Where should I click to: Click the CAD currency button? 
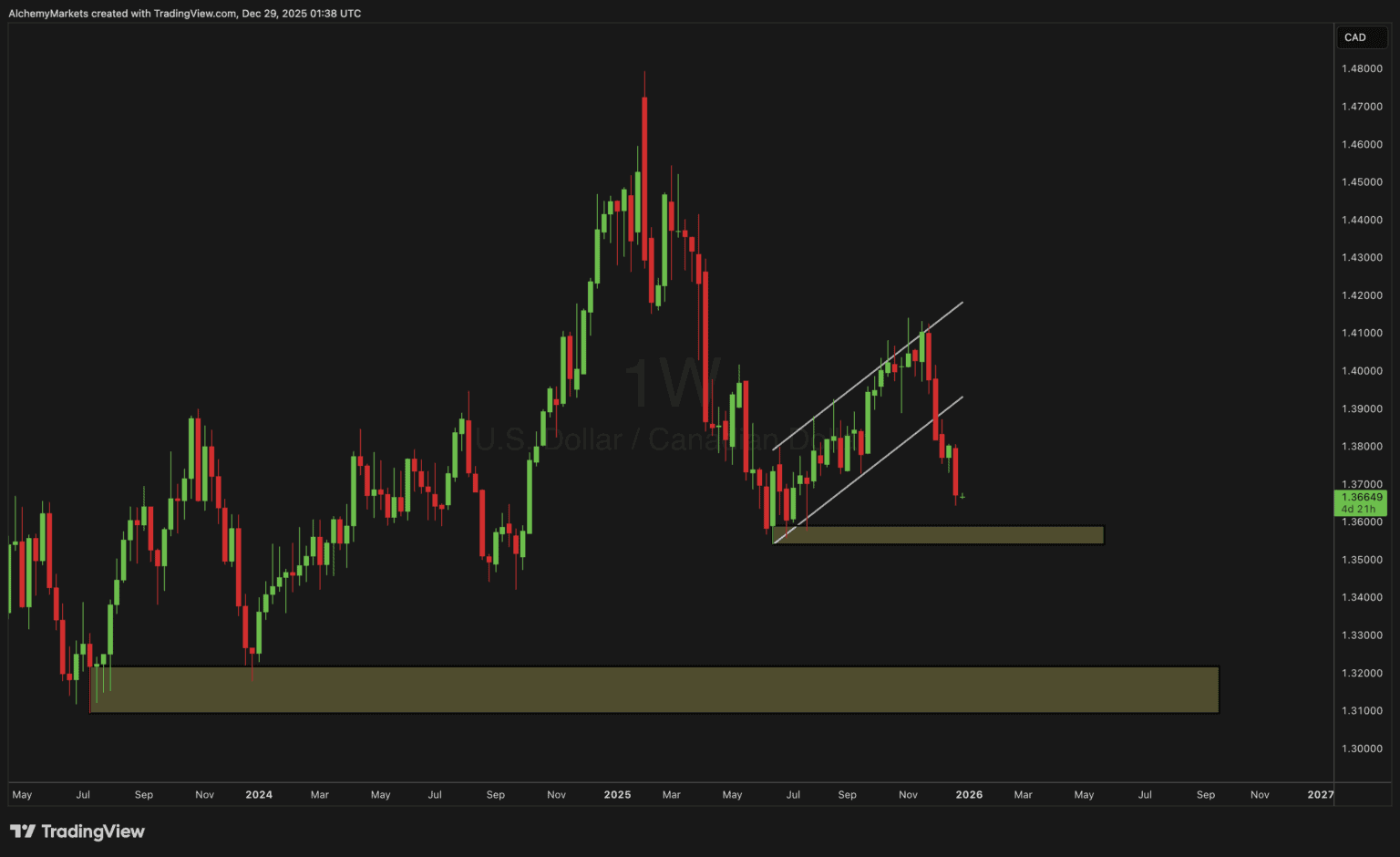tap(1361, 37)
